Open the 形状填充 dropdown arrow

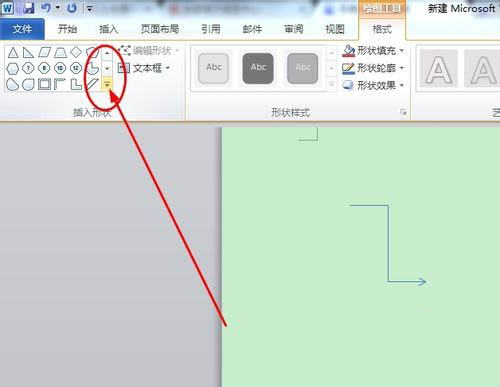click(402, 51)
